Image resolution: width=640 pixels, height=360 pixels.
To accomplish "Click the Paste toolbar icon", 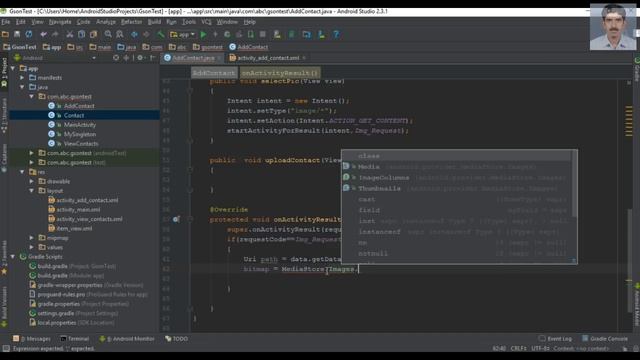I will pos(93,35).
